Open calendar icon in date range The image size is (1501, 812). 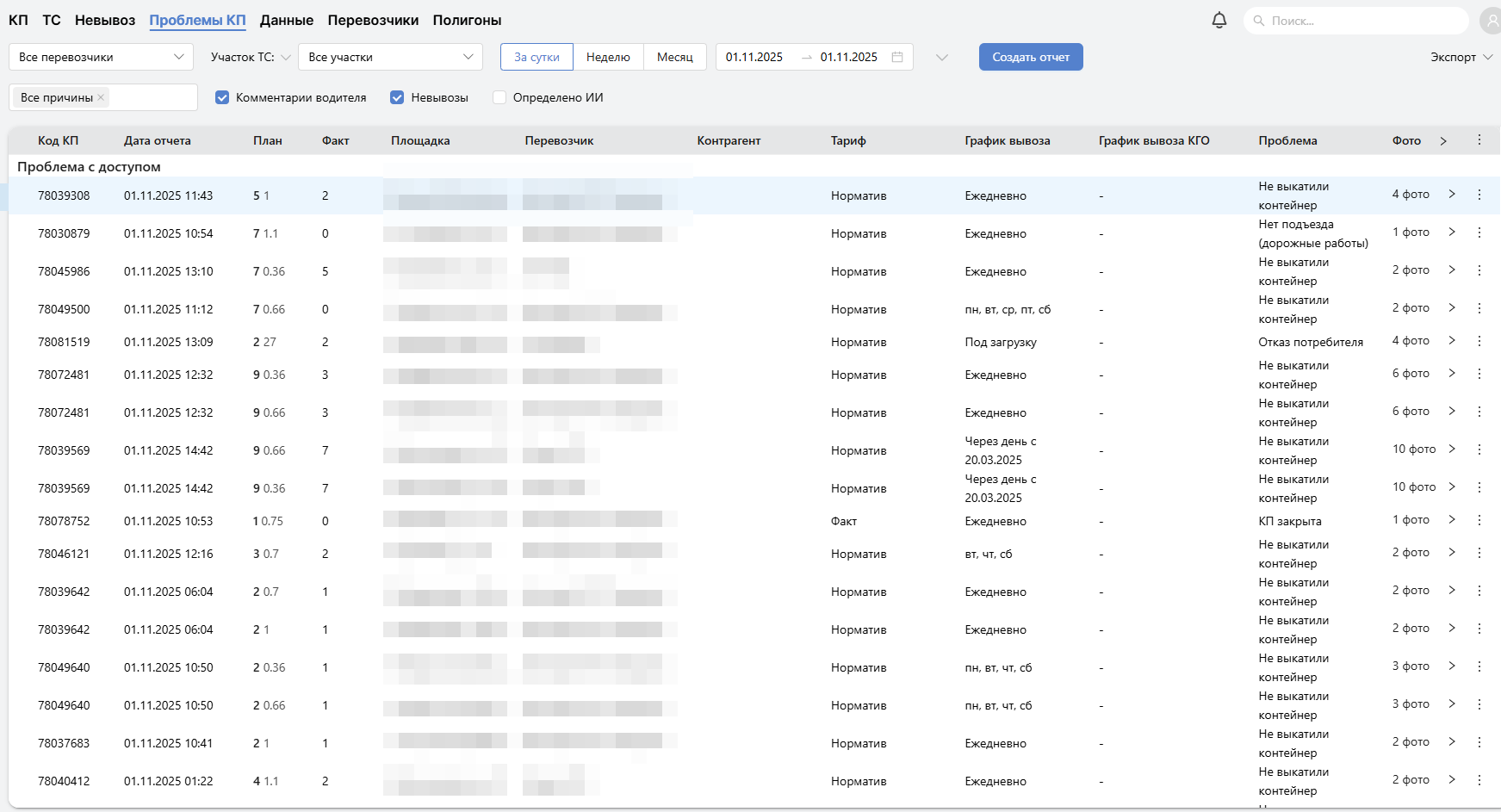897,57
